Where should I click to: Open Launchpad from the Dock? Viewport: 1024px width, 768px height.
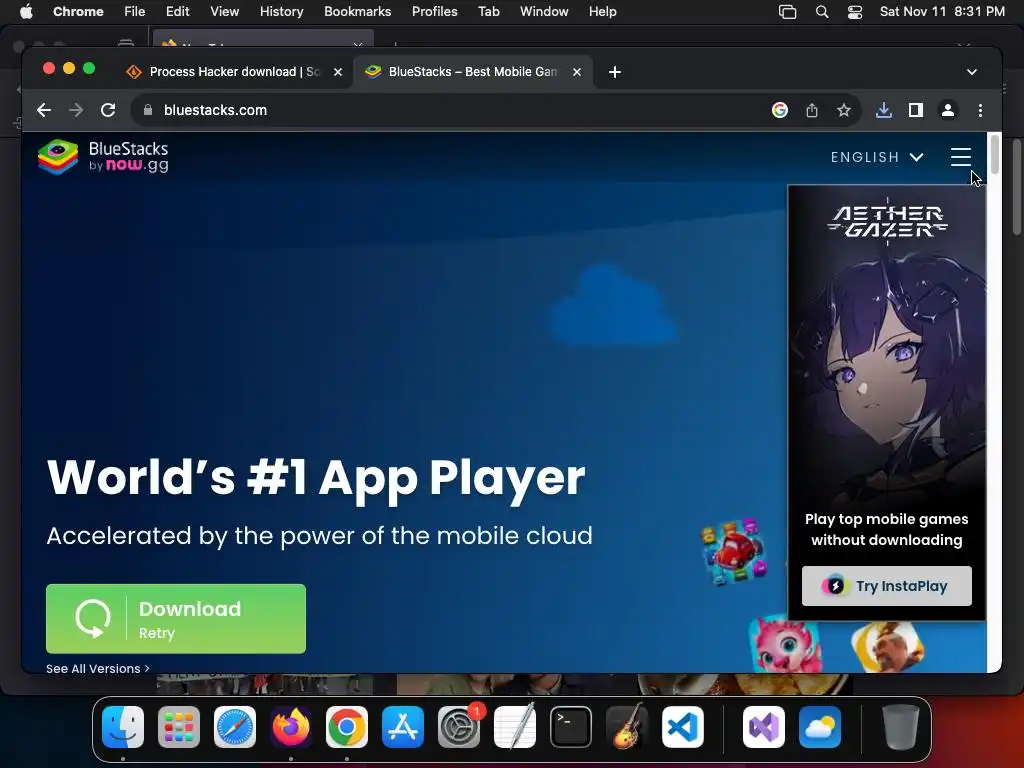click(179, 727)
